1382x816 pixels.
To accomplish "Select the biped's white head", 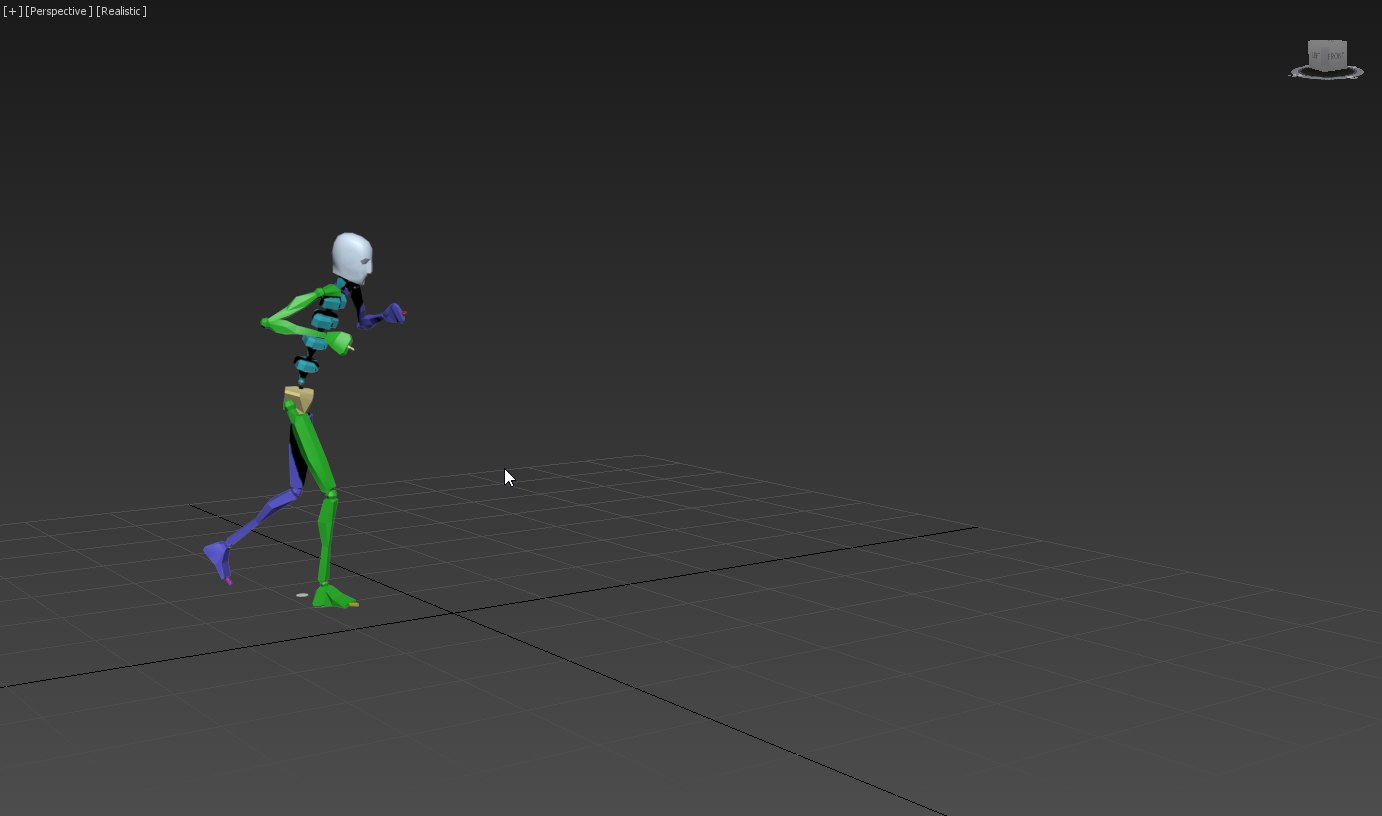I will coord(352,257).
